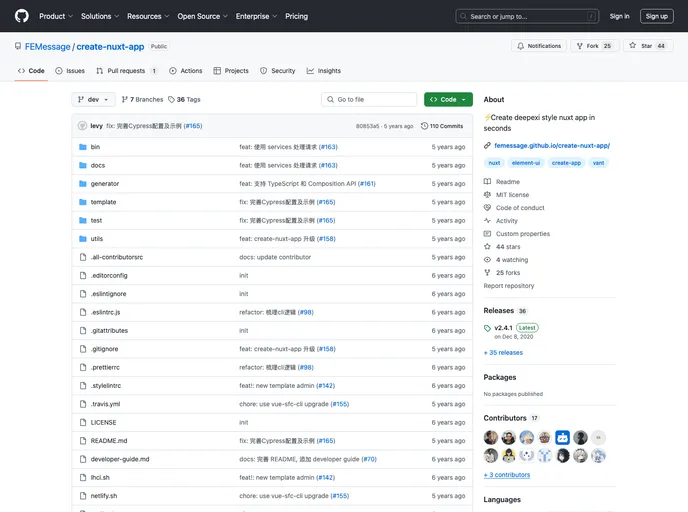The height and width of the screenshot is (512, 688).
Task: View the 25 forks link
Action: pos(502,273)
